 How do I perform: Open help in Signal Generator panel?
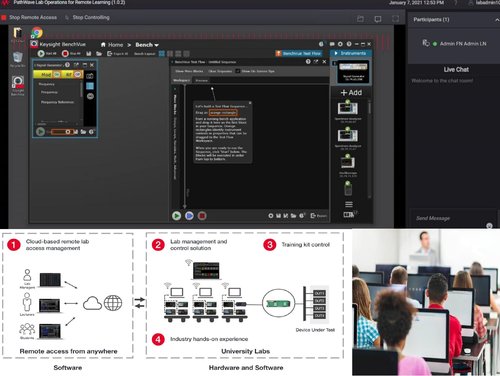(x=67, y=65)
